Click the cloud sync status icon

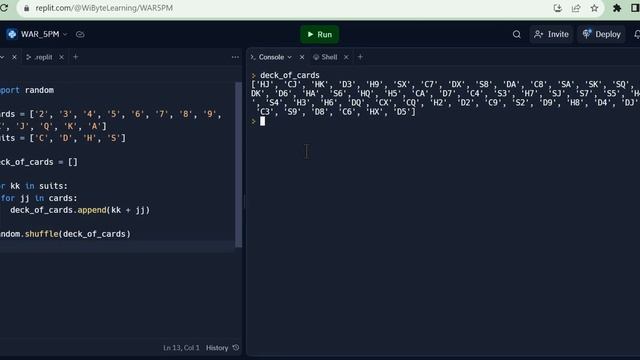[80, 34]
